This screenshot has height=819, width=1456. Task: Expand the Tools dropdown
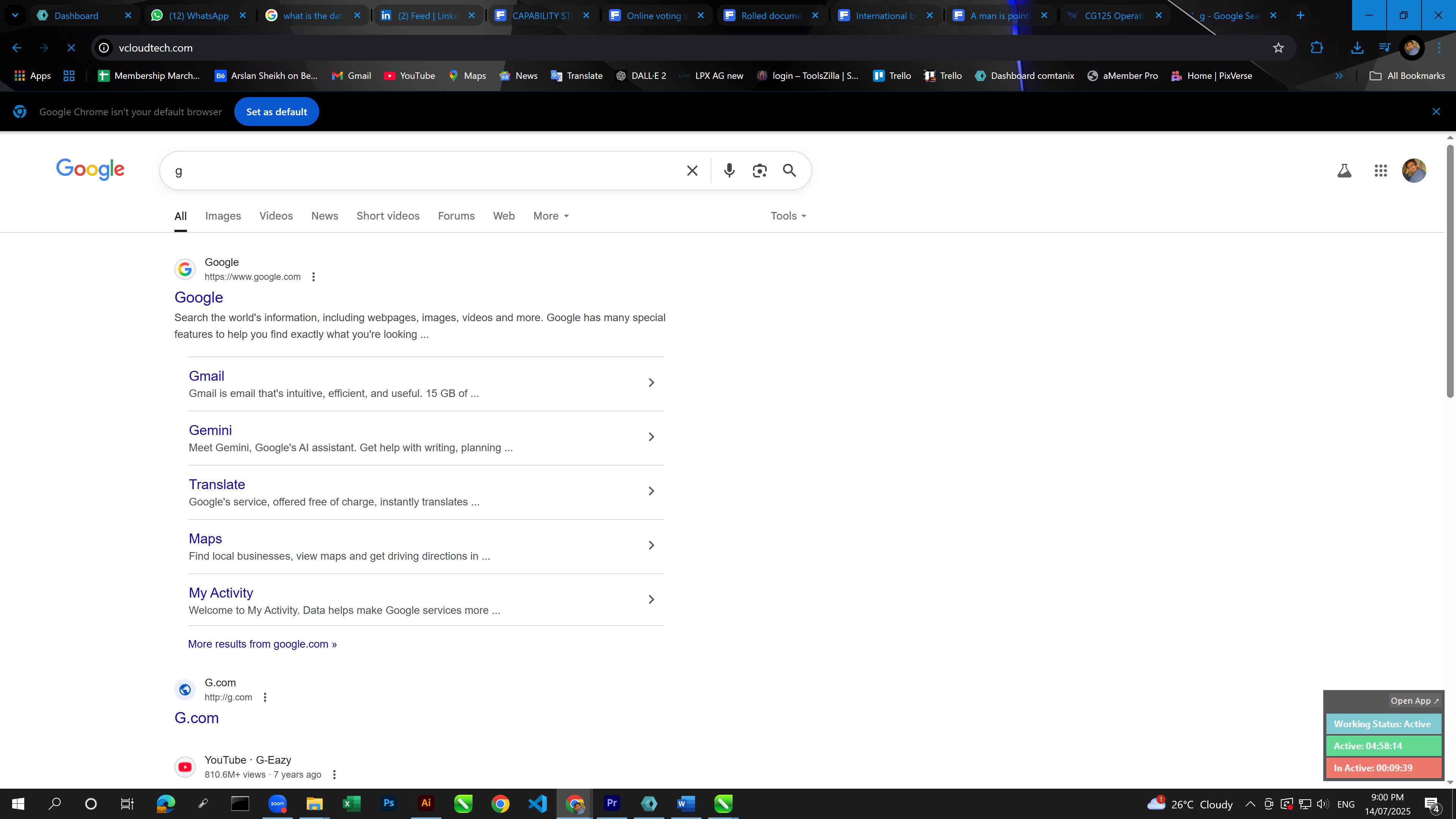[x=788, y=216]
